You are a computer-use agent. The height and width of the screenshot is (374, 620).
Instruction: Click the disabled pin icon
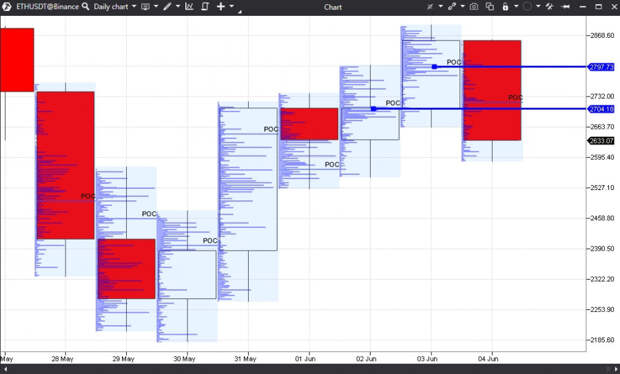pos(430,7)
